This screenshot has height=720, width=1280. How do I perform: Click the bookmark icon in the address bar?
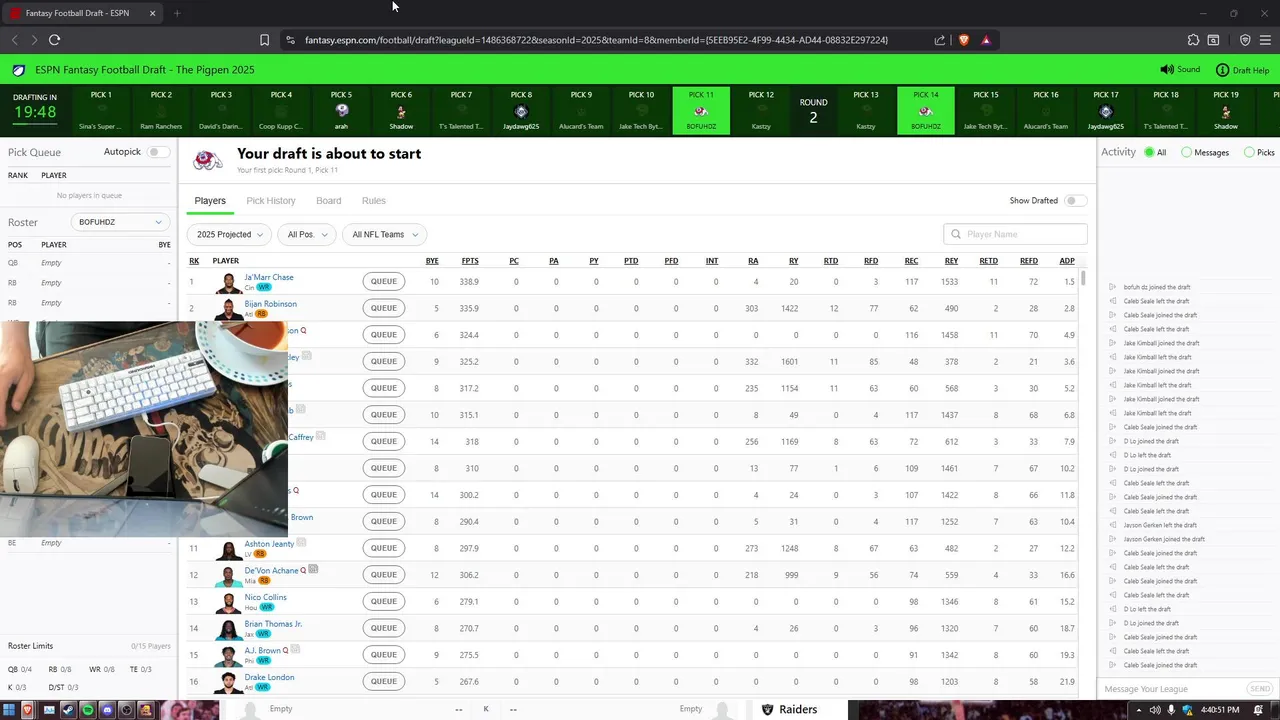click(264, 40)
